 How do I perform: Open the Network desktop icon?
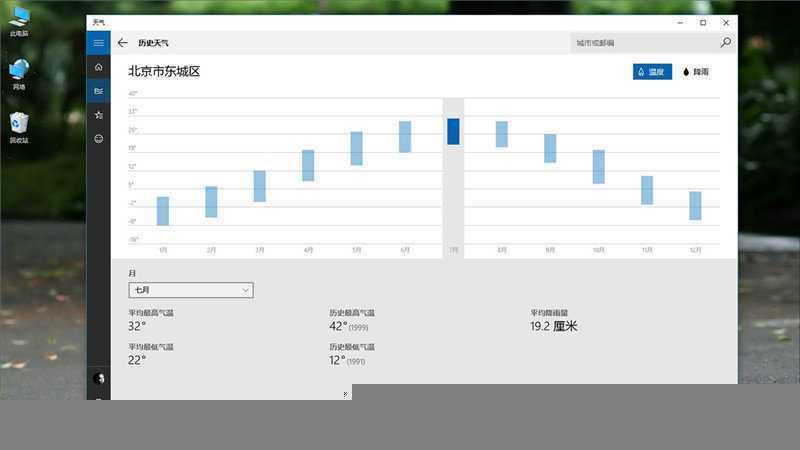tap(19, 74)
